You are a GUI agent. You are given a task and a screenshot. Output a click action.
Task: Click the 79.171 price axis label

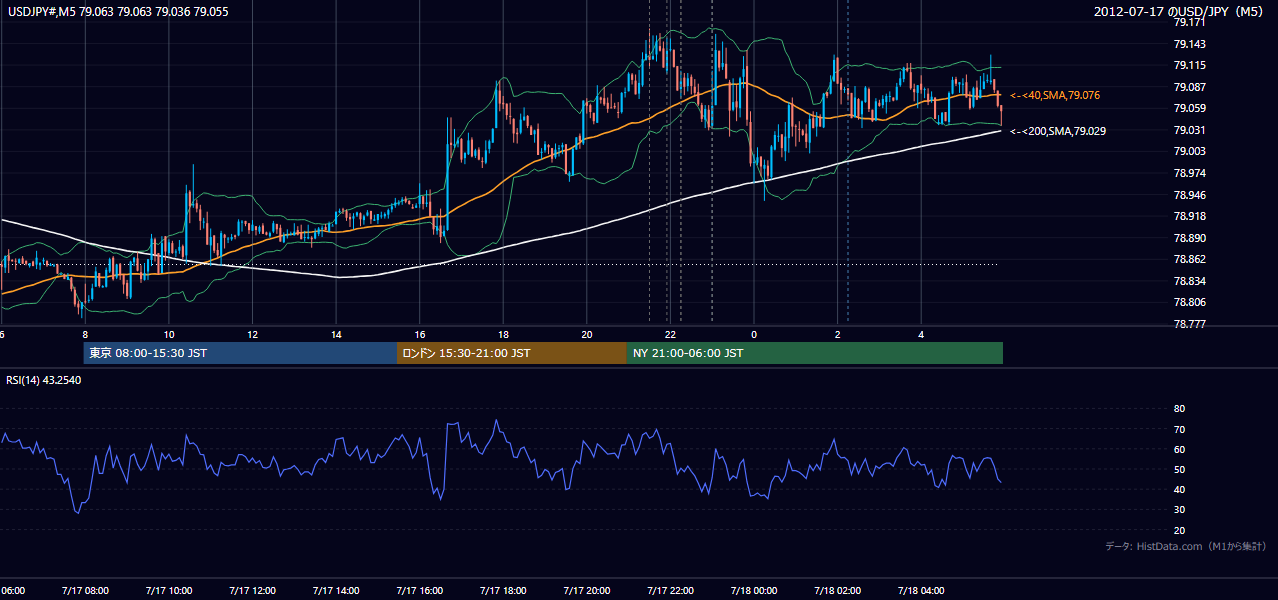pyautogui.click(x=1189, y=23)
